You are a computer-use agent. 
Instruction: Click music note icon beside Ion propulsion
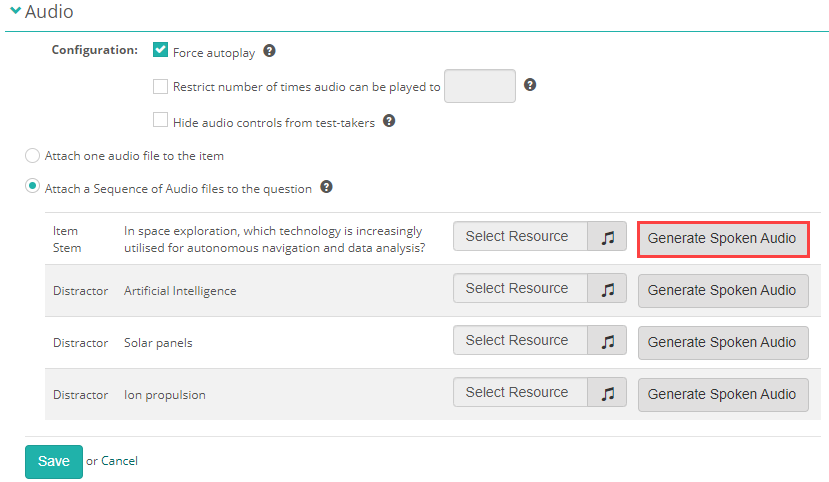click(x=607, y=393)
